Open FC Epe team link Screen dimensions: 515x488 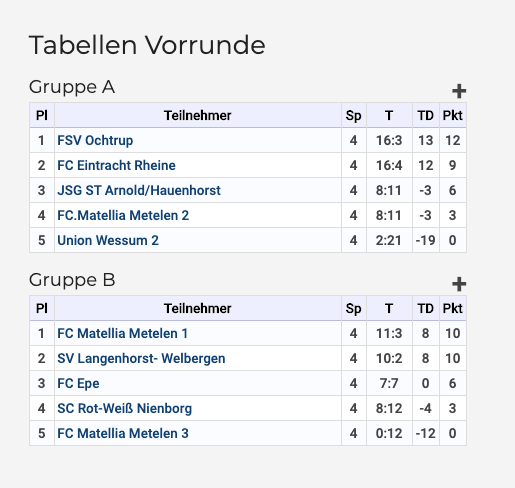tap(78, 383)
